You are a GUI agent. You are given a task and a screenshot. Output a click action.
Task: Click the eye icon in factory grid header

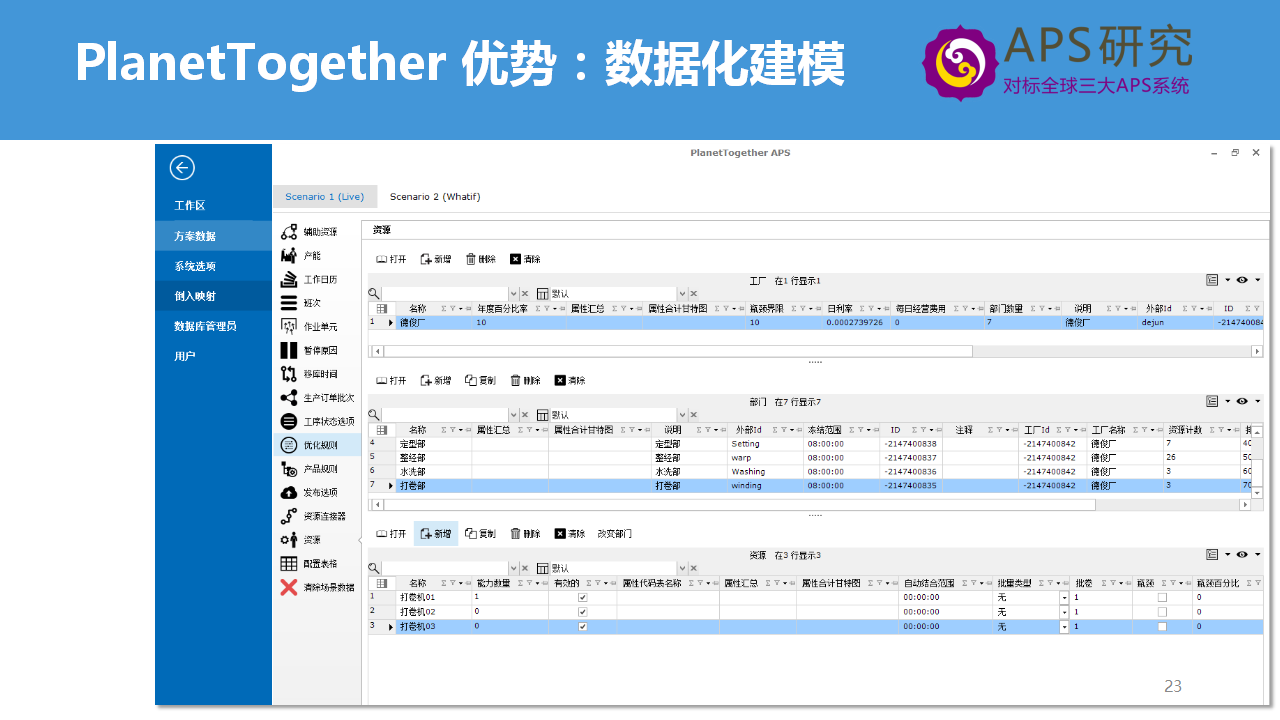click(x=1242, y=280)
